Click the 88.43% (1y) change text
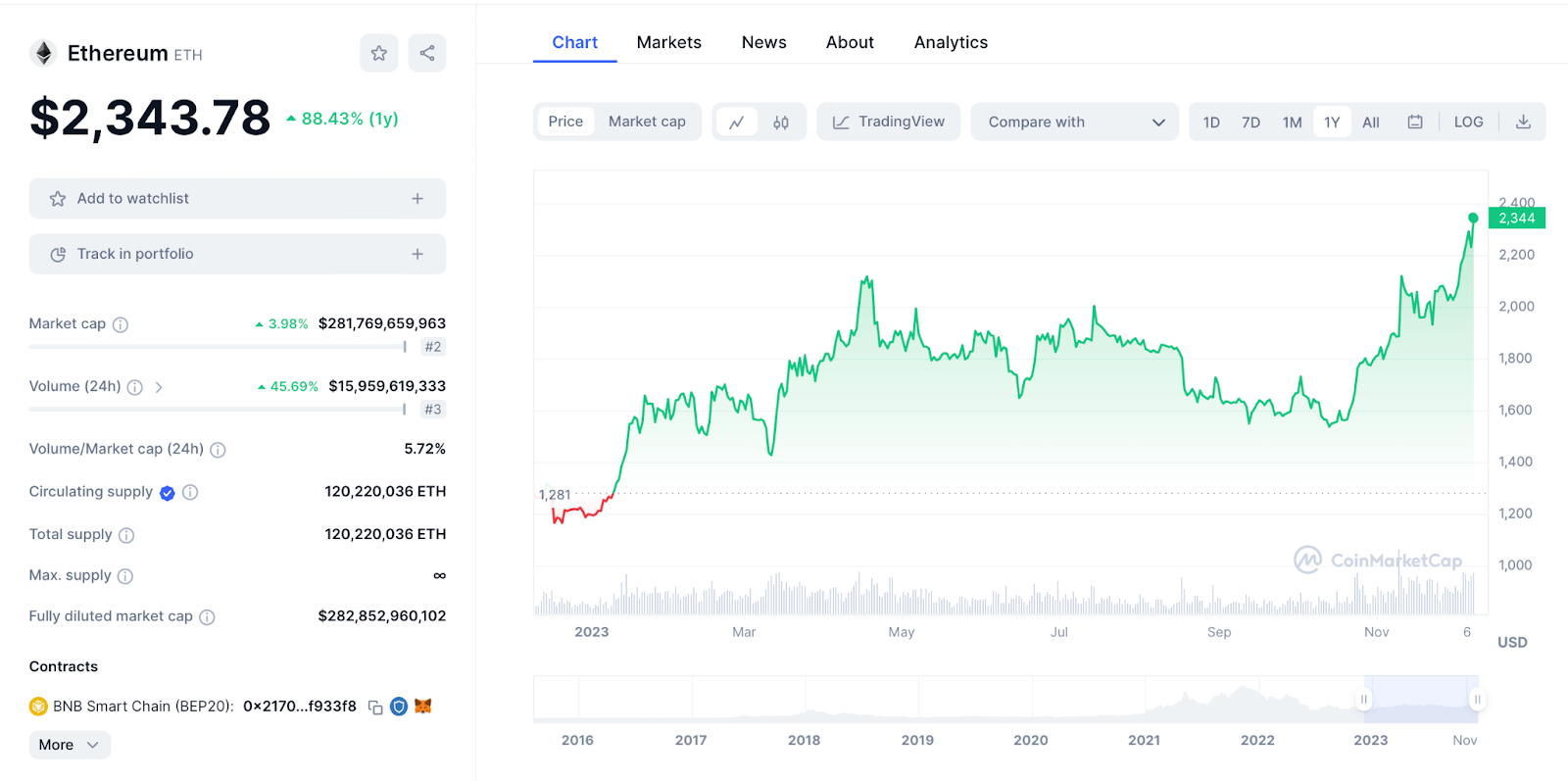Screen dimensions: 1568x781 [x=350, y=119]
